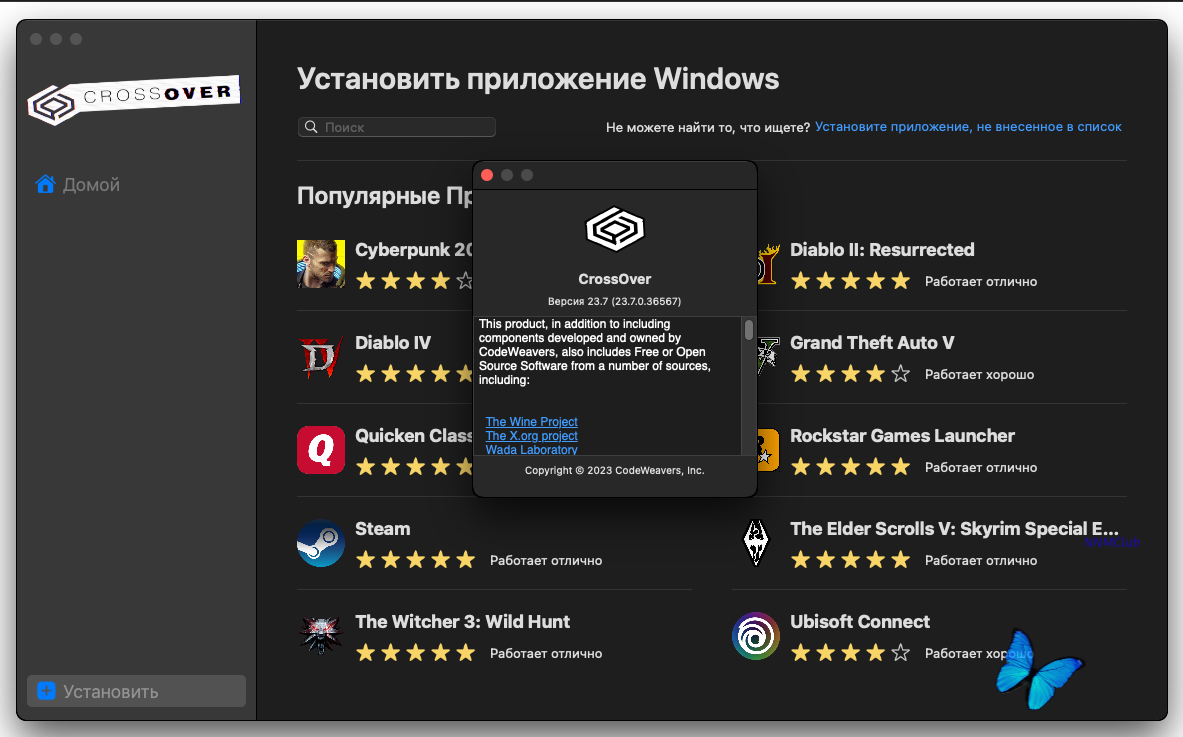Screen dimensions: 1183x737
Task: Click The Witcher 3 star rating
Action: tap(416, 653)
